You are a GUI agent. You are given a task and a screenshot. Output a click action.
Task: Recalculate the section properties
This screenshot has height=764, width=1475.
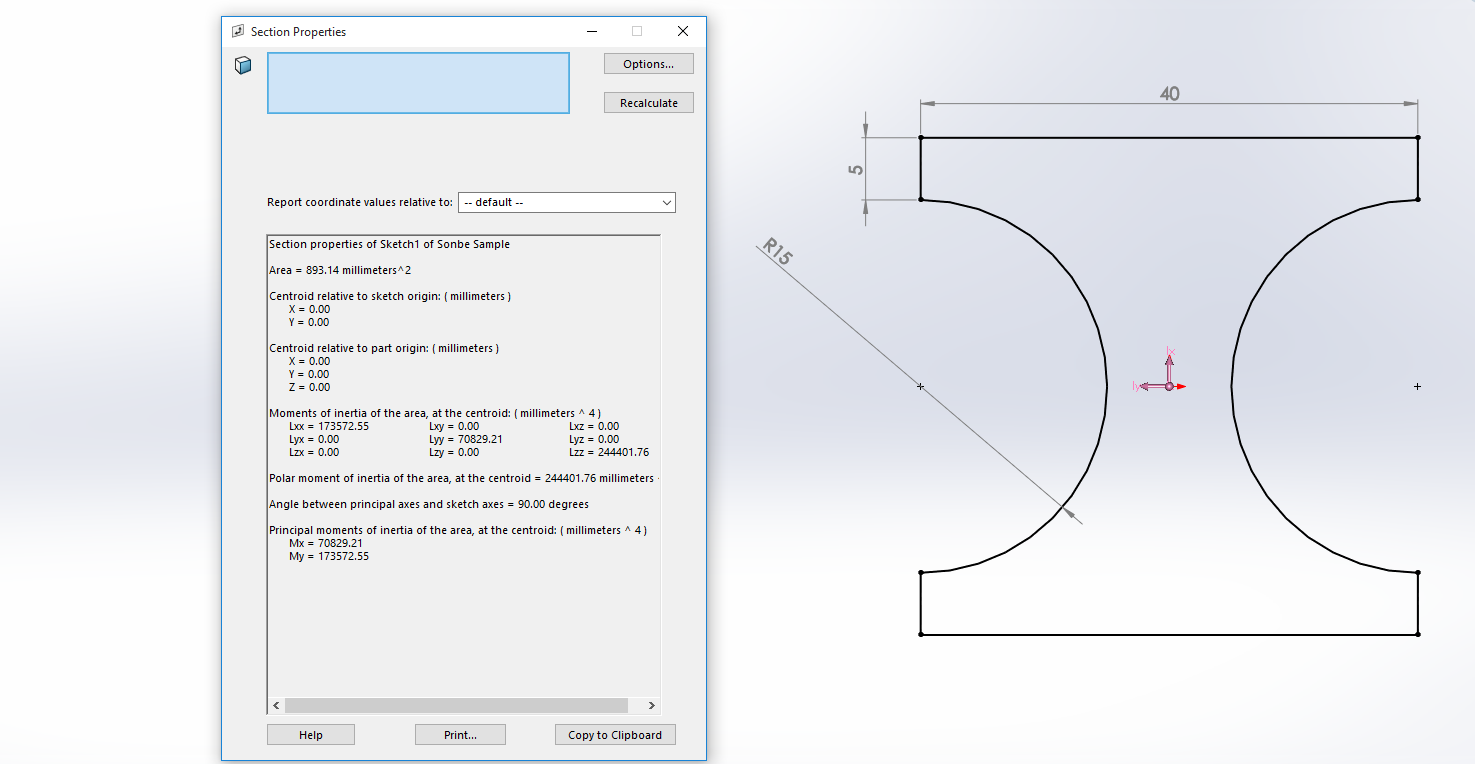(x=649, y=103)
